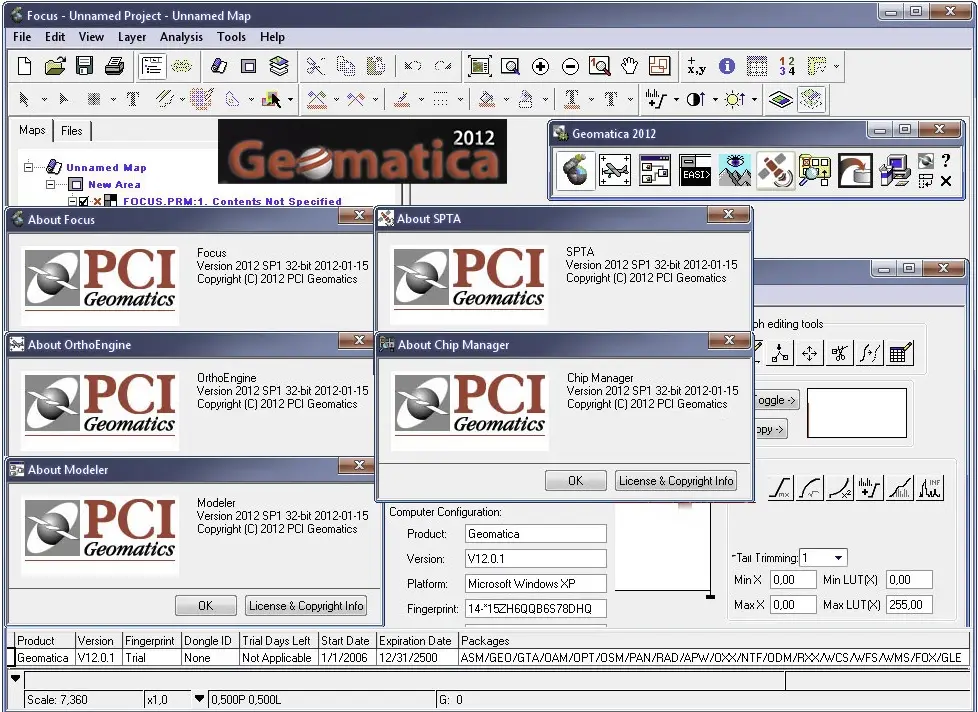Save the project with the floppy icon
Screen dimensions: 978x712
click(84, 66)
